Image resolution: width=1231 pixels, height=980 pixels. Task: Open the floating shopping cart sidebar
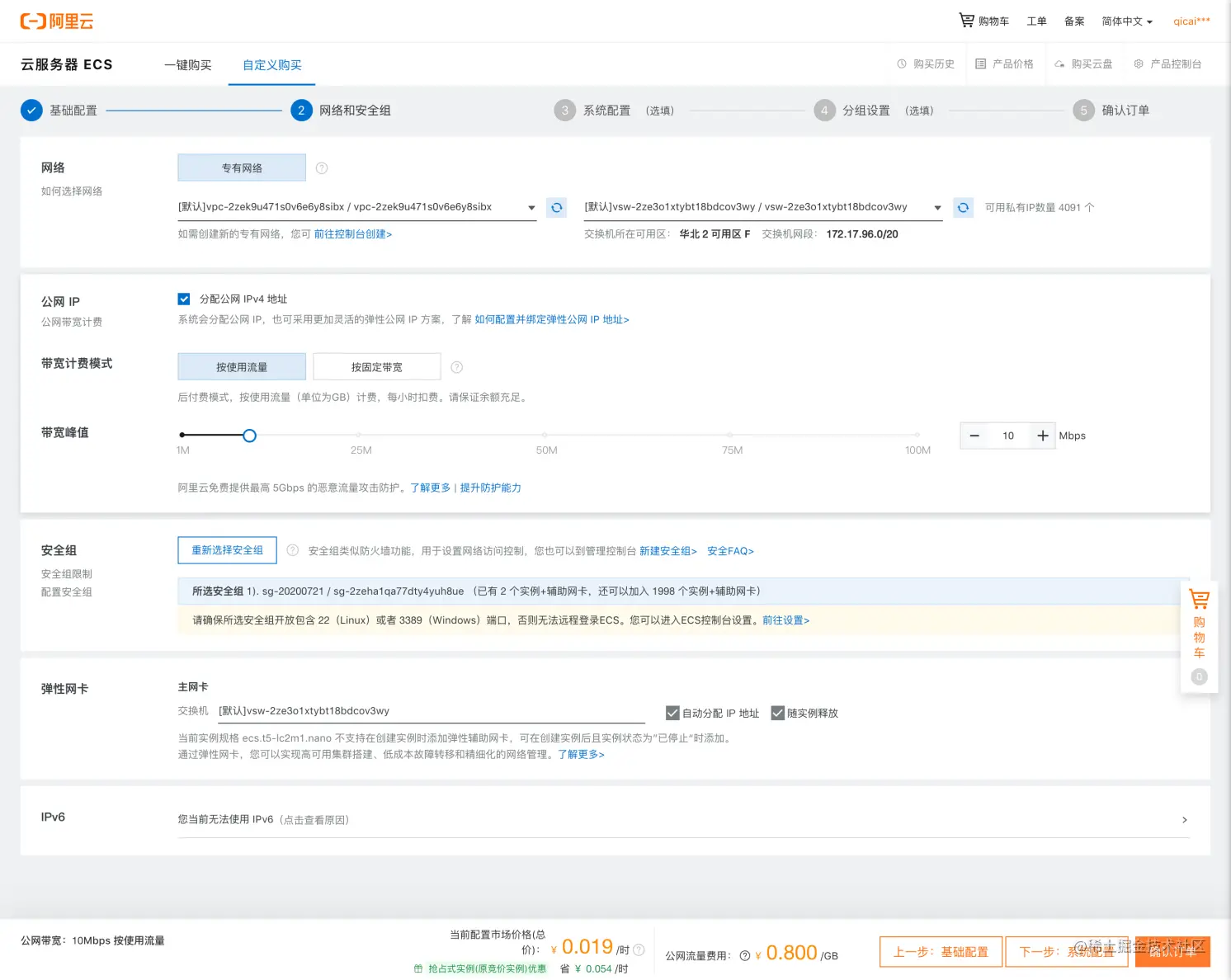tap(1200, 635)
